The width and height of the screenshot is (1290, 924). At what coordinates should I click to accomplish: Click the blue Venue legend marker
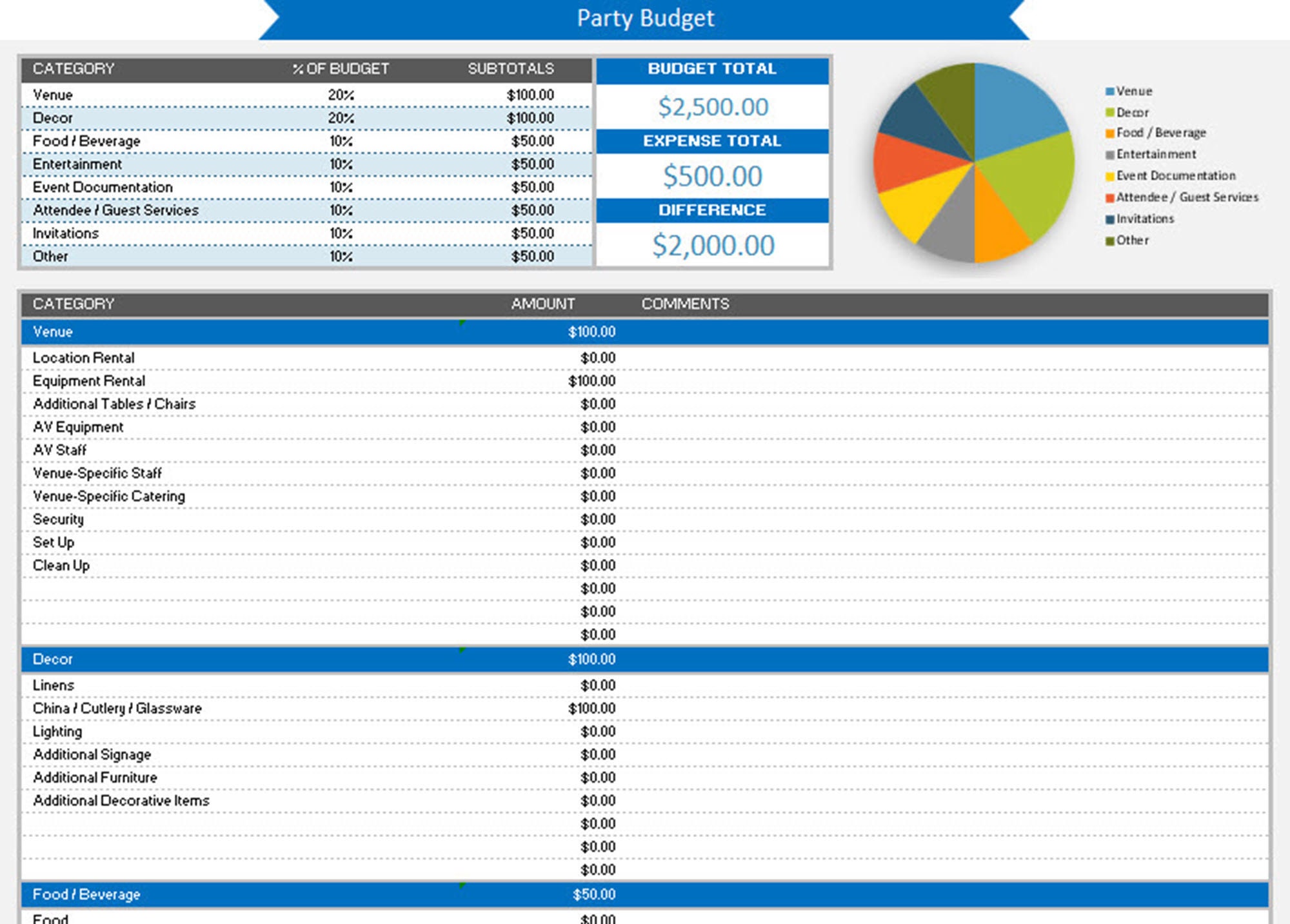click(x=1111, y=91)
